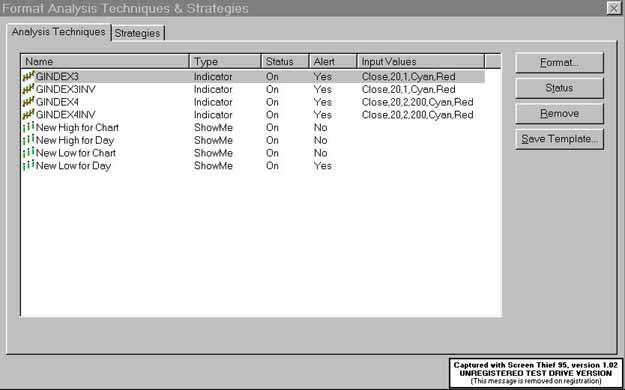The width and height of the screenshot is (625, 390).
Task: Select the Analysis Techniques tab
Action: pos(59,32)
